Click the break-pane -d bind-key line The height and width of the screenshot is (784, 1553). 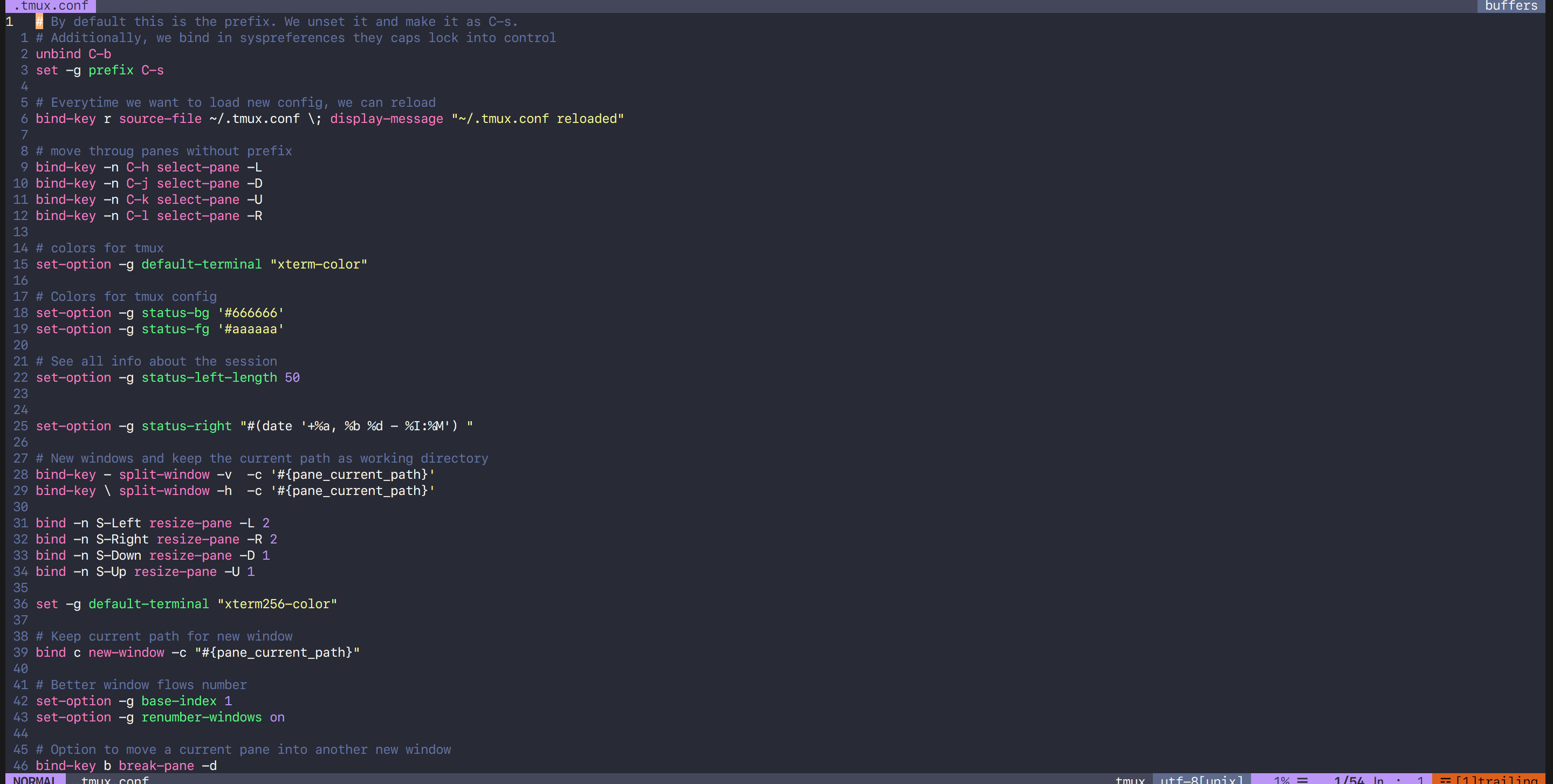click(126, 766)
